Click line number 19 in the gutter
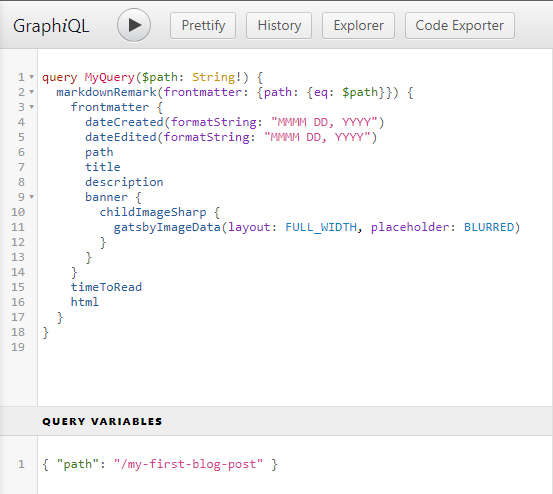553x494 pixels. pyautogui.click(x=18, y=347)
